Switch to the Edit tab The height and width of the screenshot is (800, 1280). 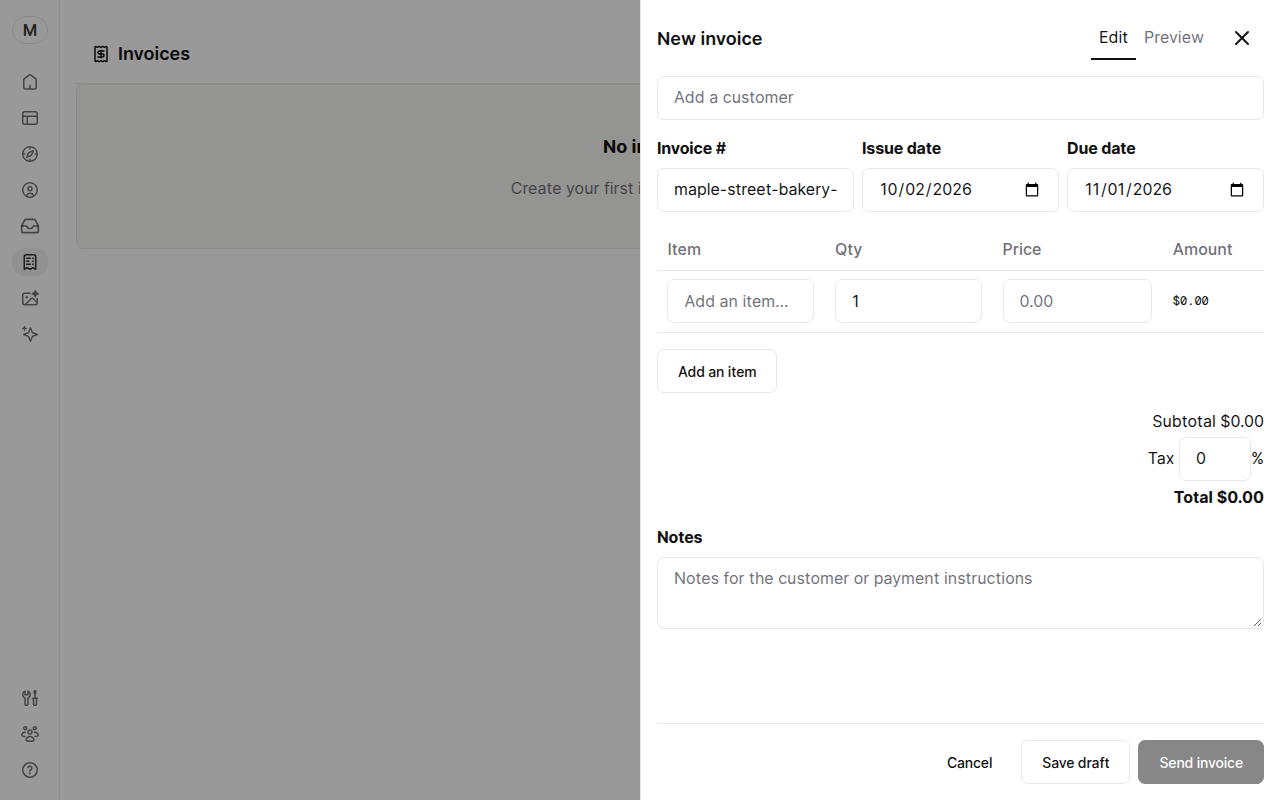pyautogui.click(x=1113, y=38)
